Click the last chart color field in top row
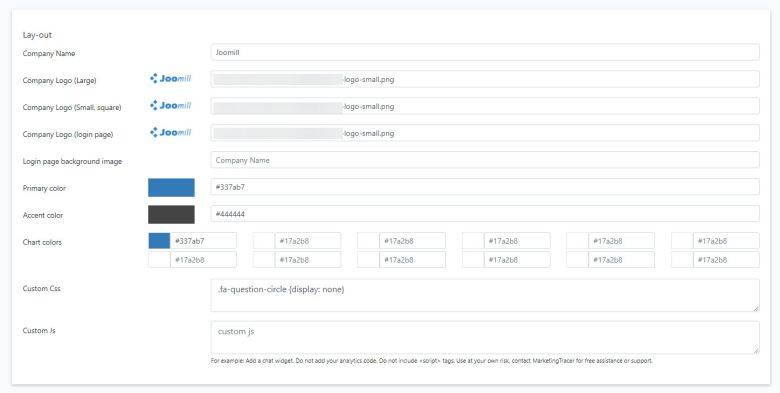This screenshot has width=780, height=393. click(726, 241)
